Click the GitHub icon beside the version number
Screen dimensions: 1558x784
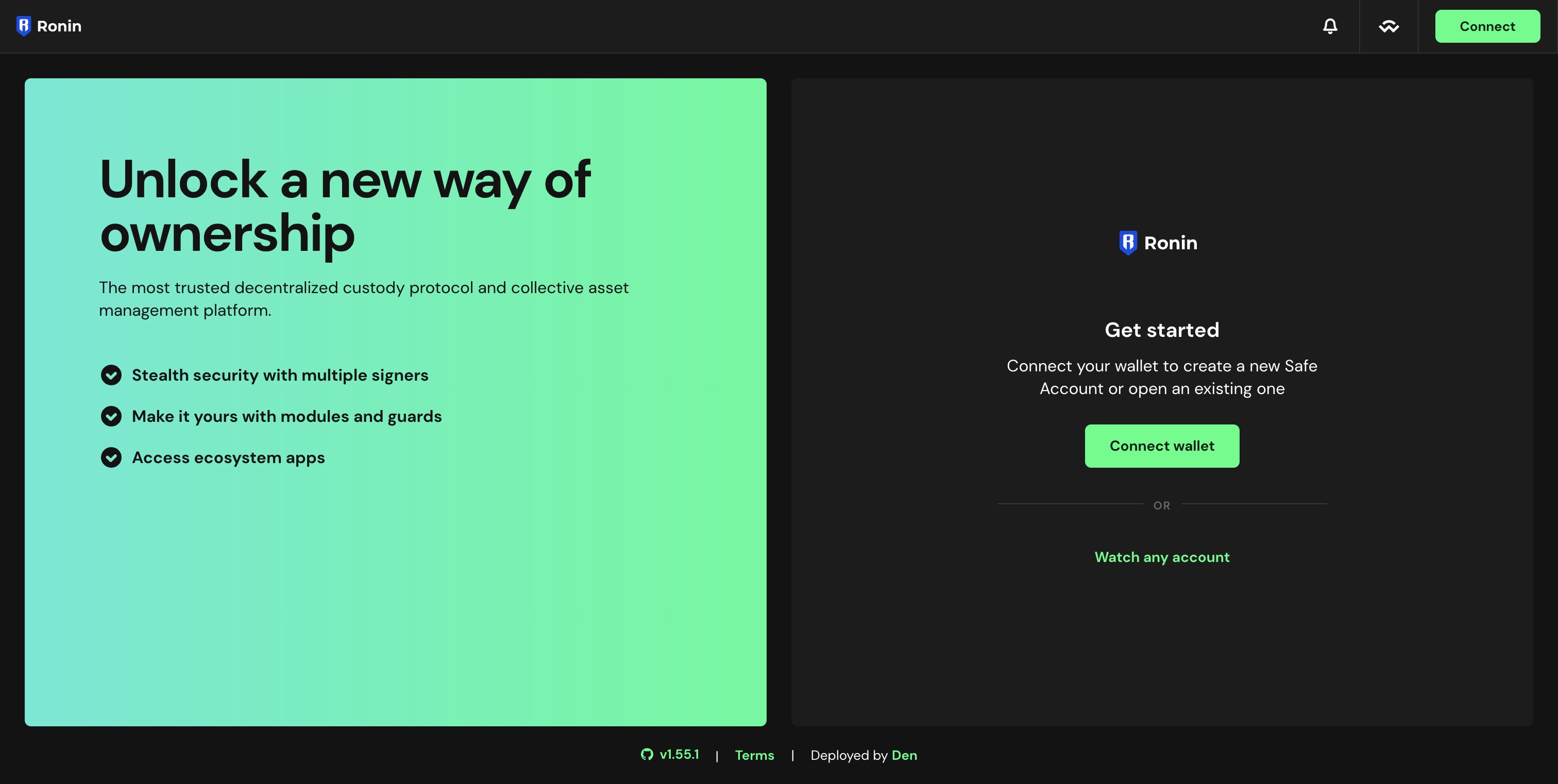click(647, 754)
